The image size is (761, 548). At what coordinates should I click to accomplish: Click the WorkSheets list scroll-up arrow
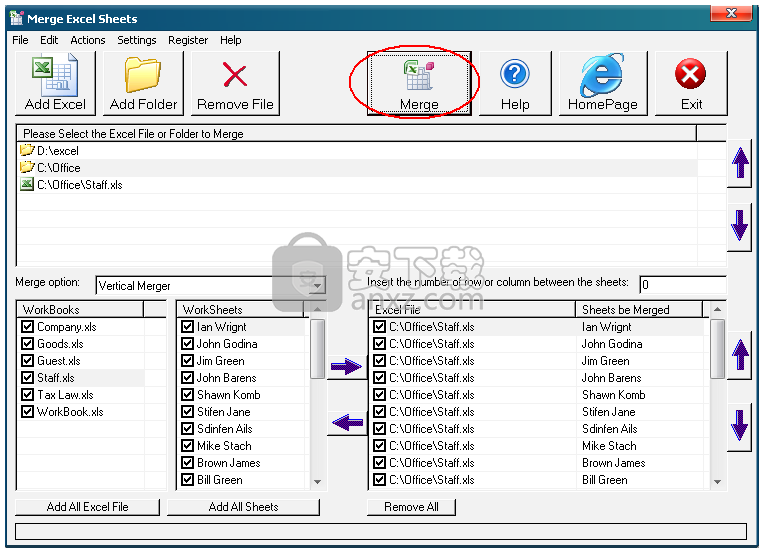[x=317, y=309]
